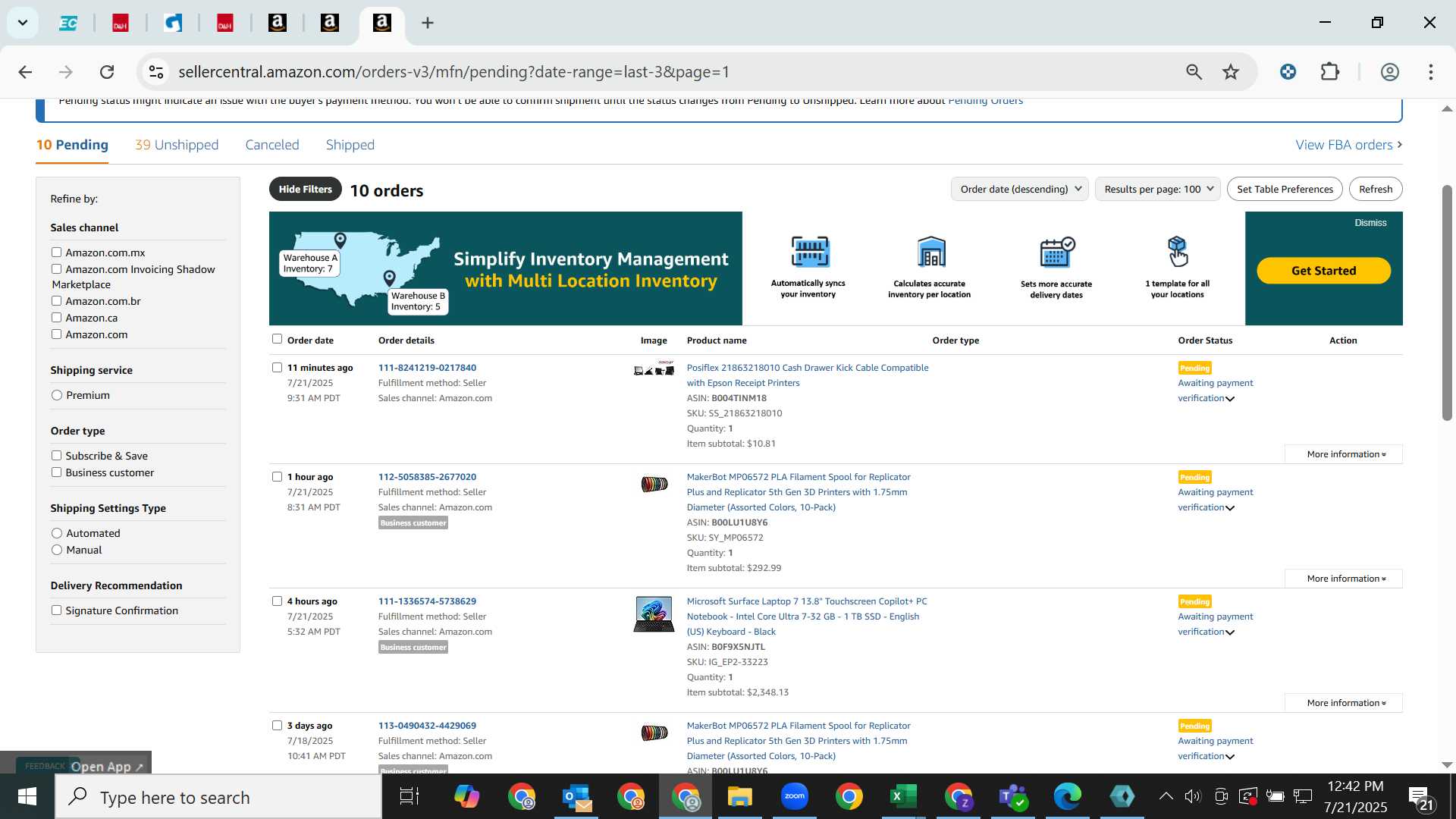Open Excel from the taskbar
Image resolution: width=1456 pixels, height=819 pixels.
click(902, 797)
